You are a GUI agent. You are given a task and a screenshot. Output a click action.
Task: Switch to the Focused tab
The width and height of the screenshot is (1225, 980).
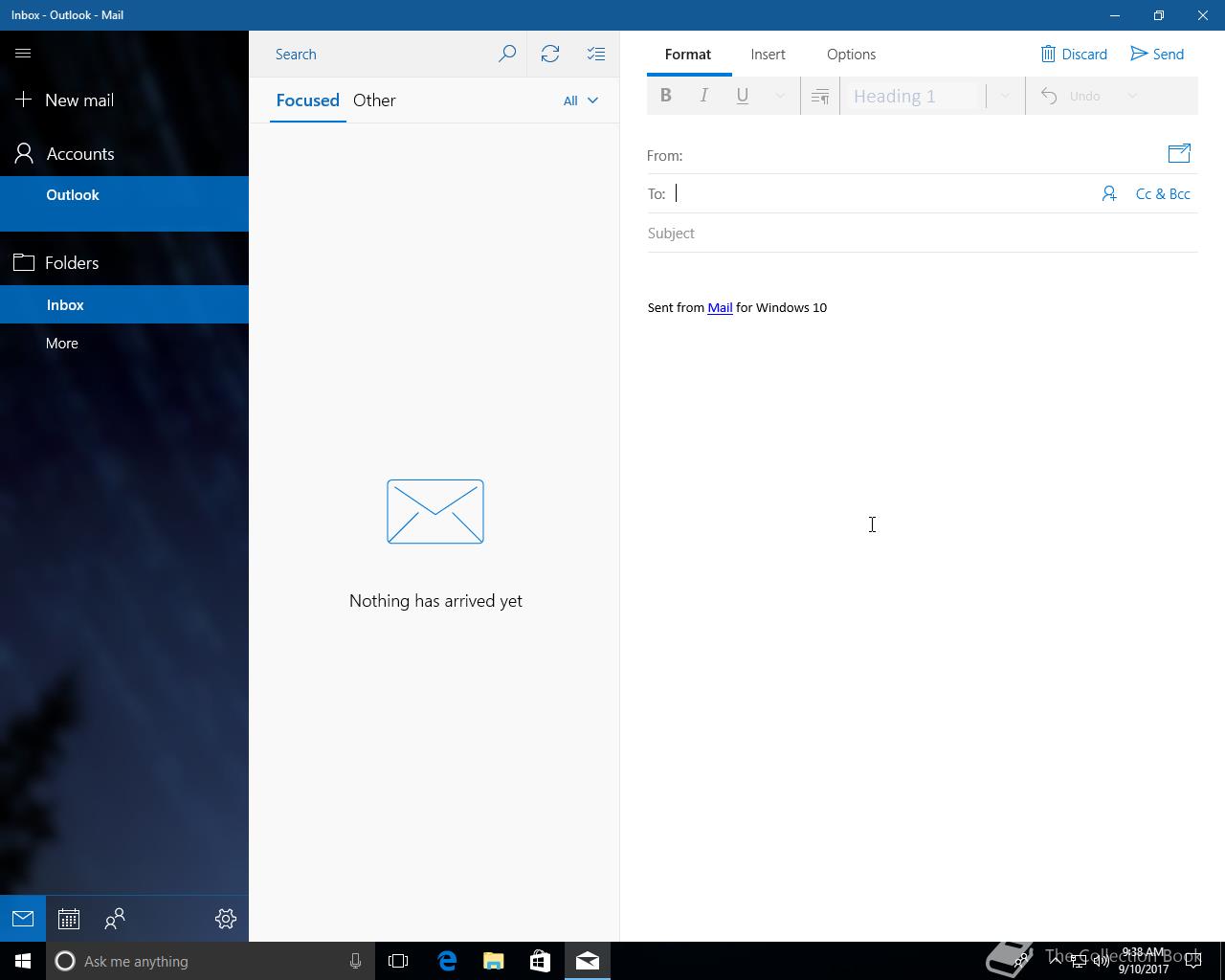[307, 100]
